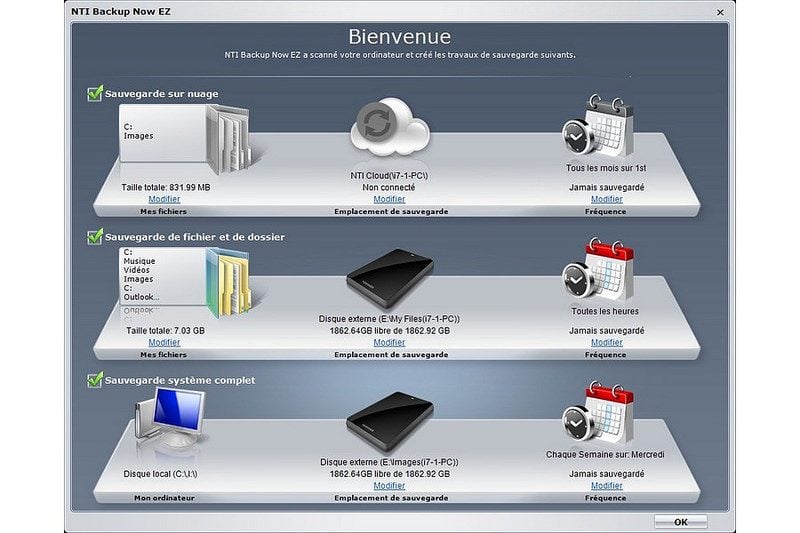Click the text Chaque Semaine sur: Mercredi
This screenshot has height=533, width=800.
tap(605, 454)
